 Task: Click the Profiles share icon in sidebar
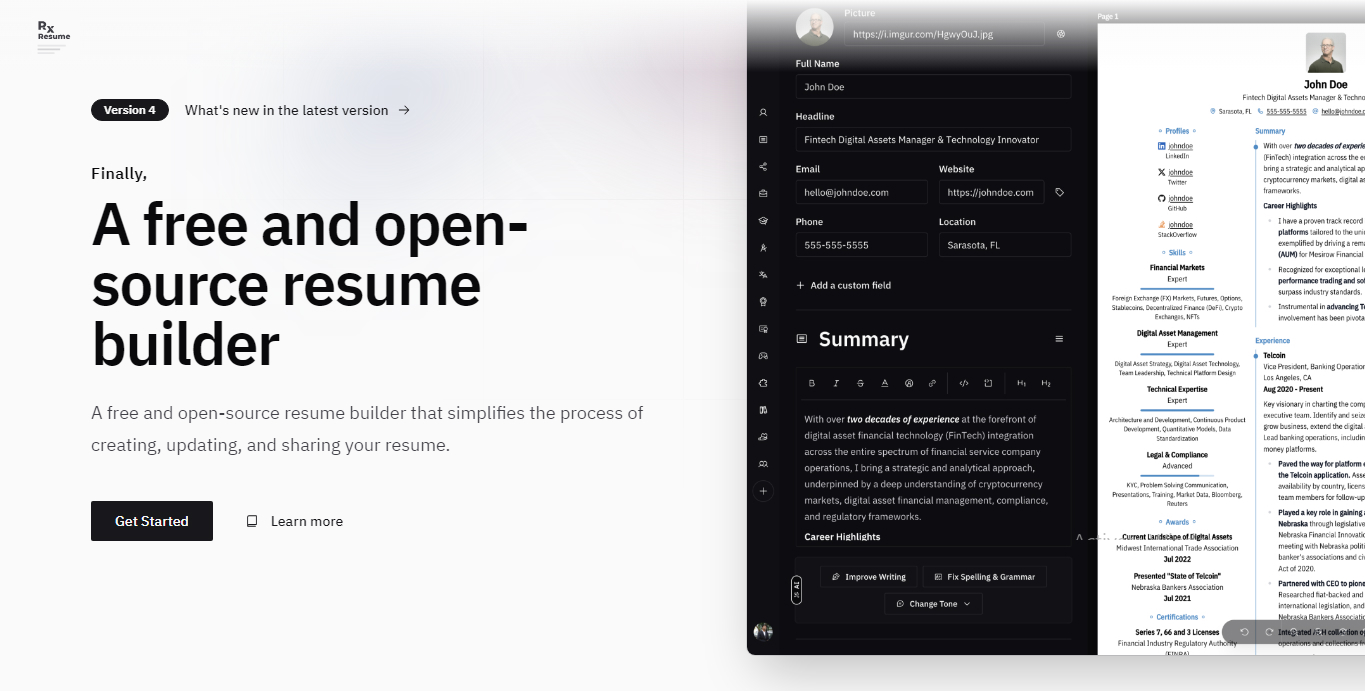(x=762, y=165)
